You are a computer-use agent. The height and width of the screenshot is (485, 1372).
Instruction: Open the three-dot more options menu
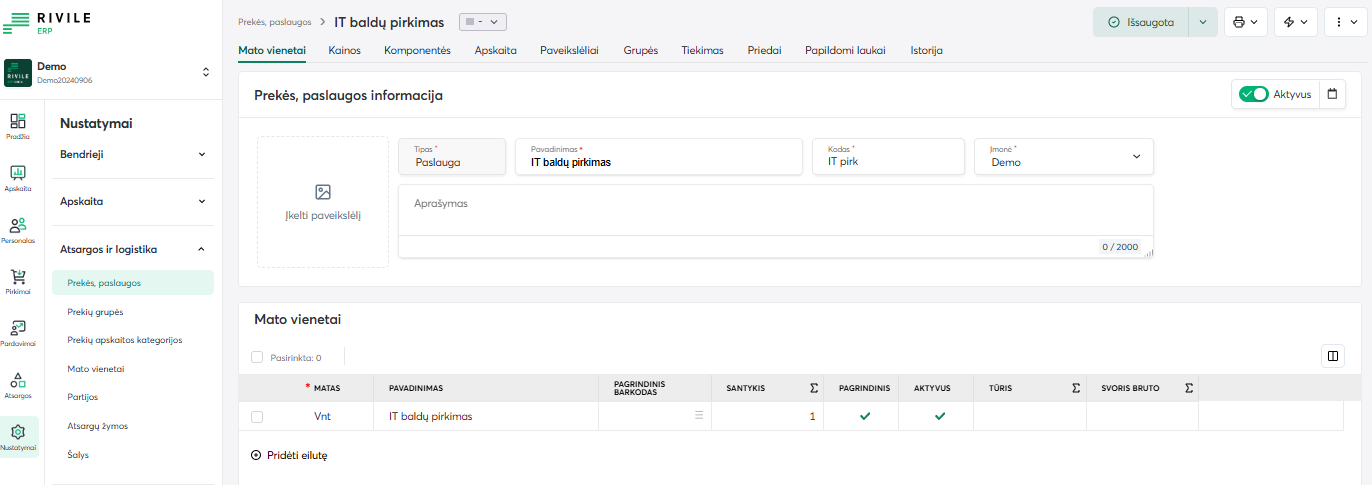pos(1346,22)
